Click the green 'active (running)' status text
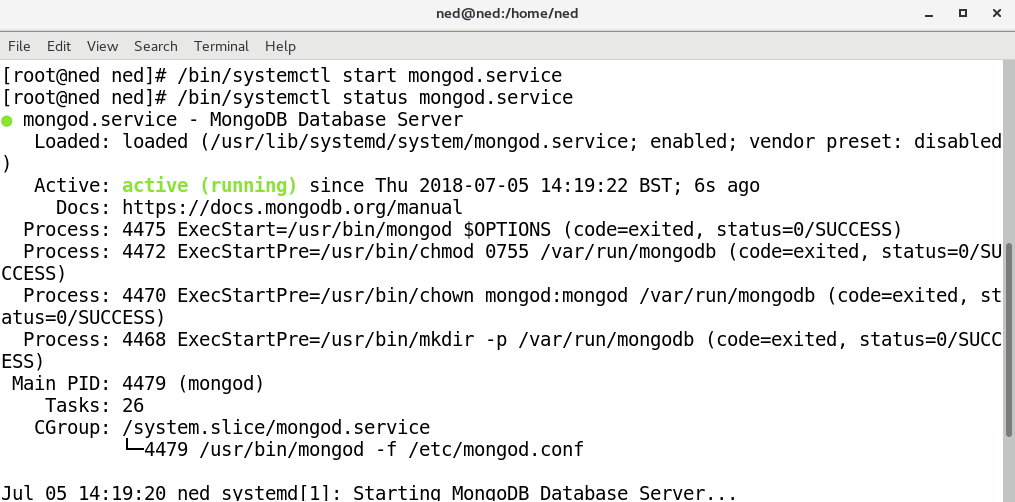 tap(210, 186)
